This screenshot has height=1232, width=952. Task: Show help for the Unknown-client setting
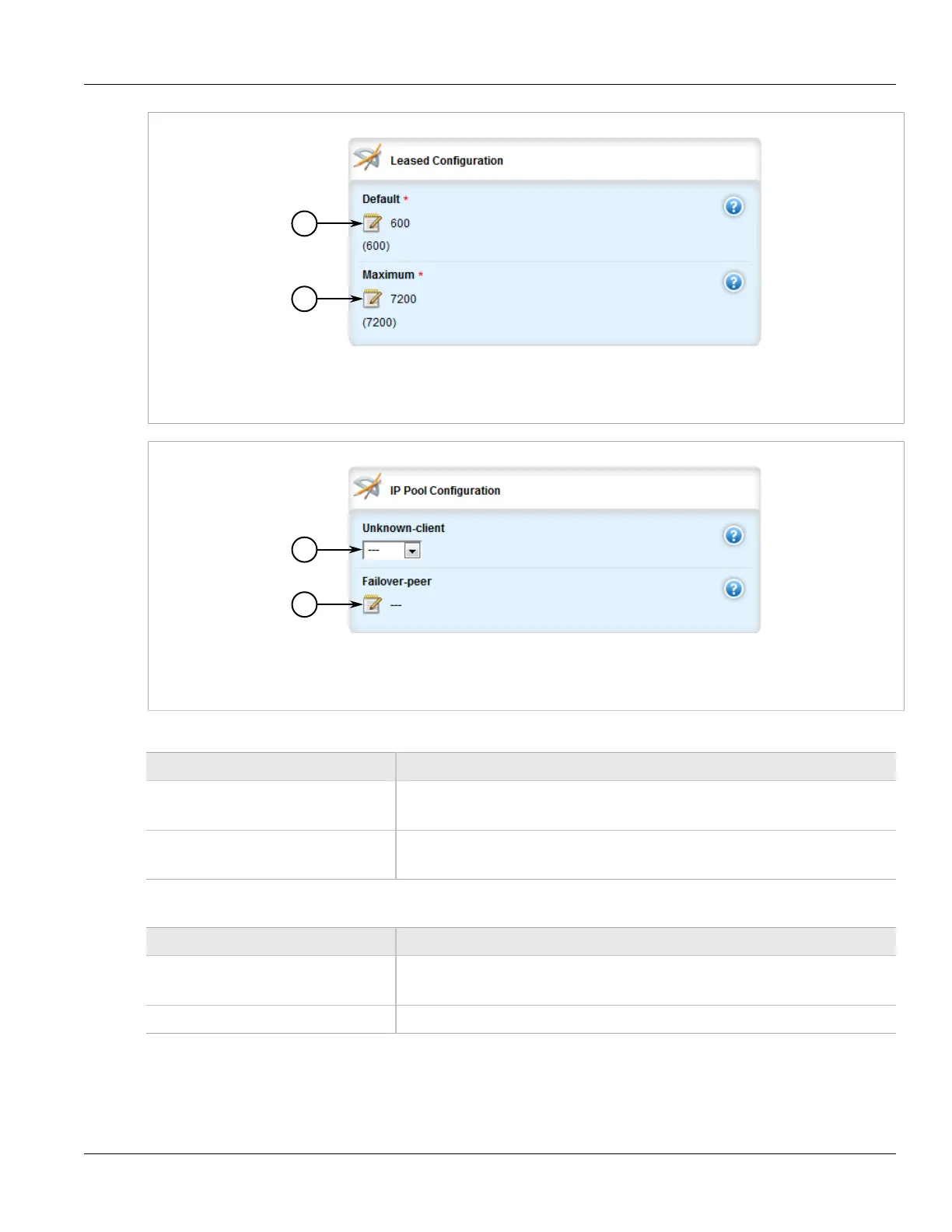[733, 536]
